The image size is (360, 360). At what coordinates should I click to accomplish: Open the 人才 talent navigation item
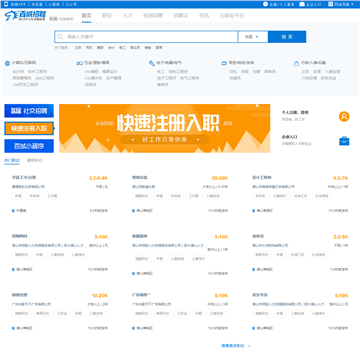[x=127, y=16]
